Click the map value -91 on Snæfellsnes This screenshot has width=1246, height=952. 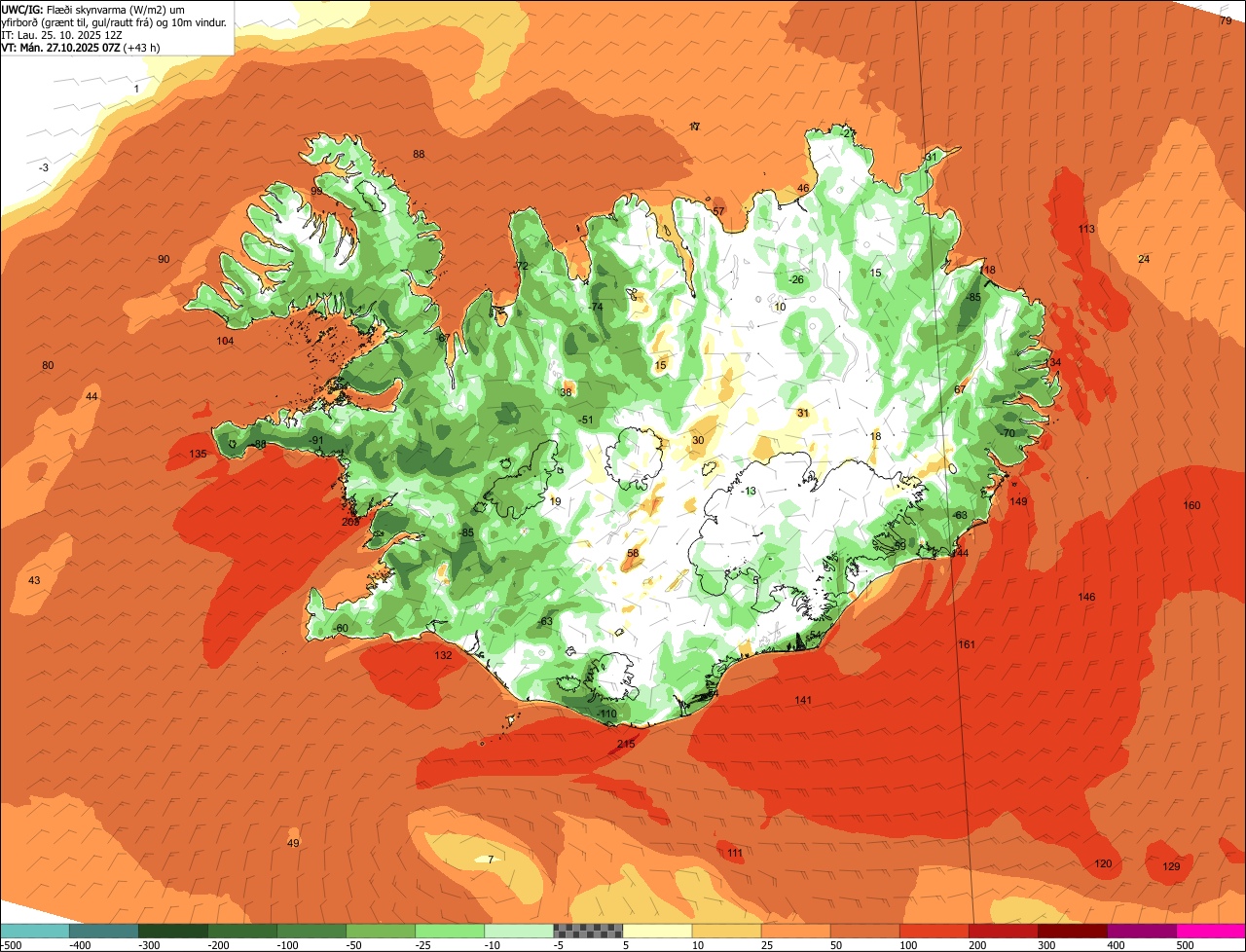coord(316,441)
